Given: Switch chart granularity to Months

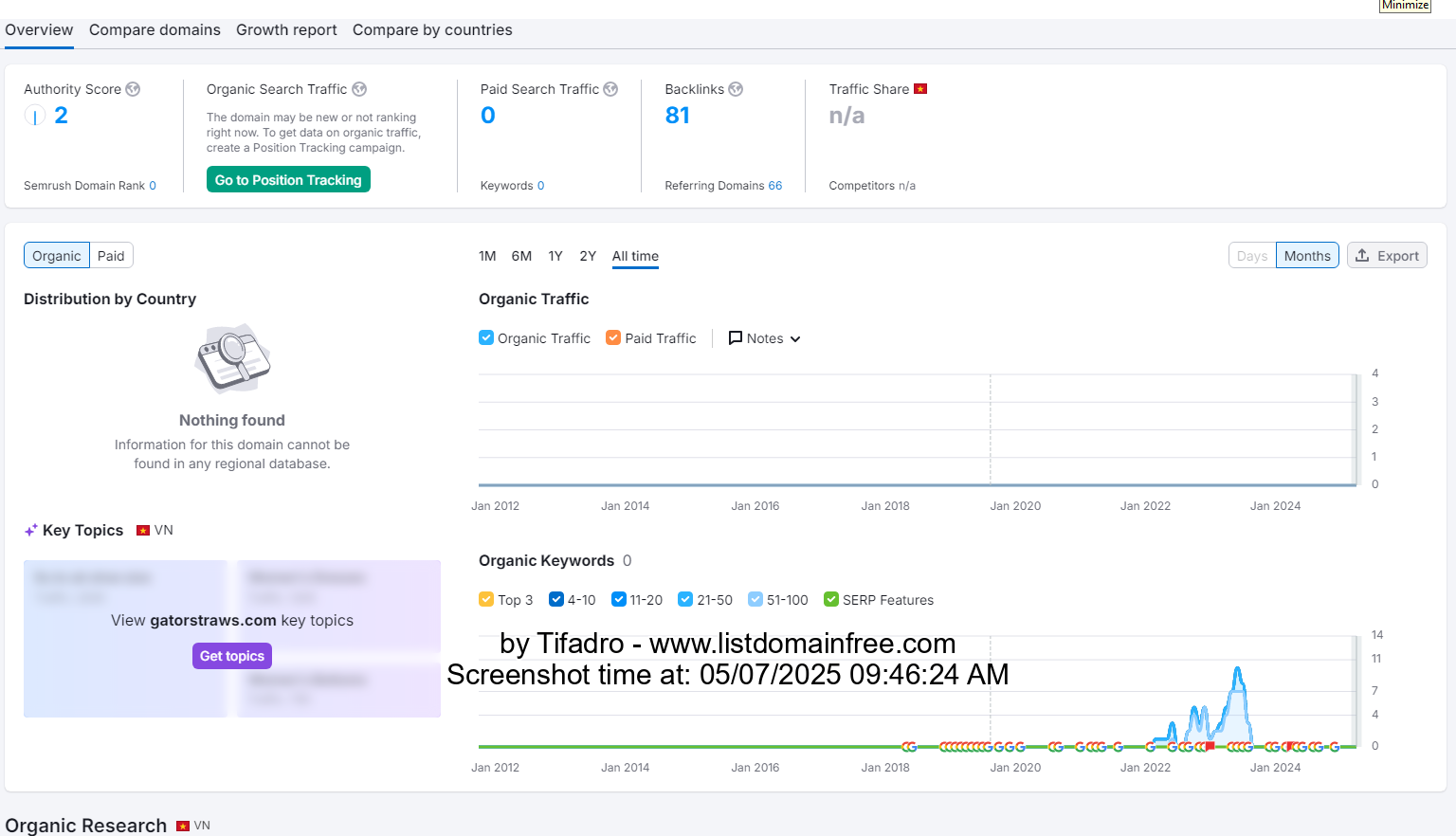Looking at the screenshot, I should [1307, 256].
